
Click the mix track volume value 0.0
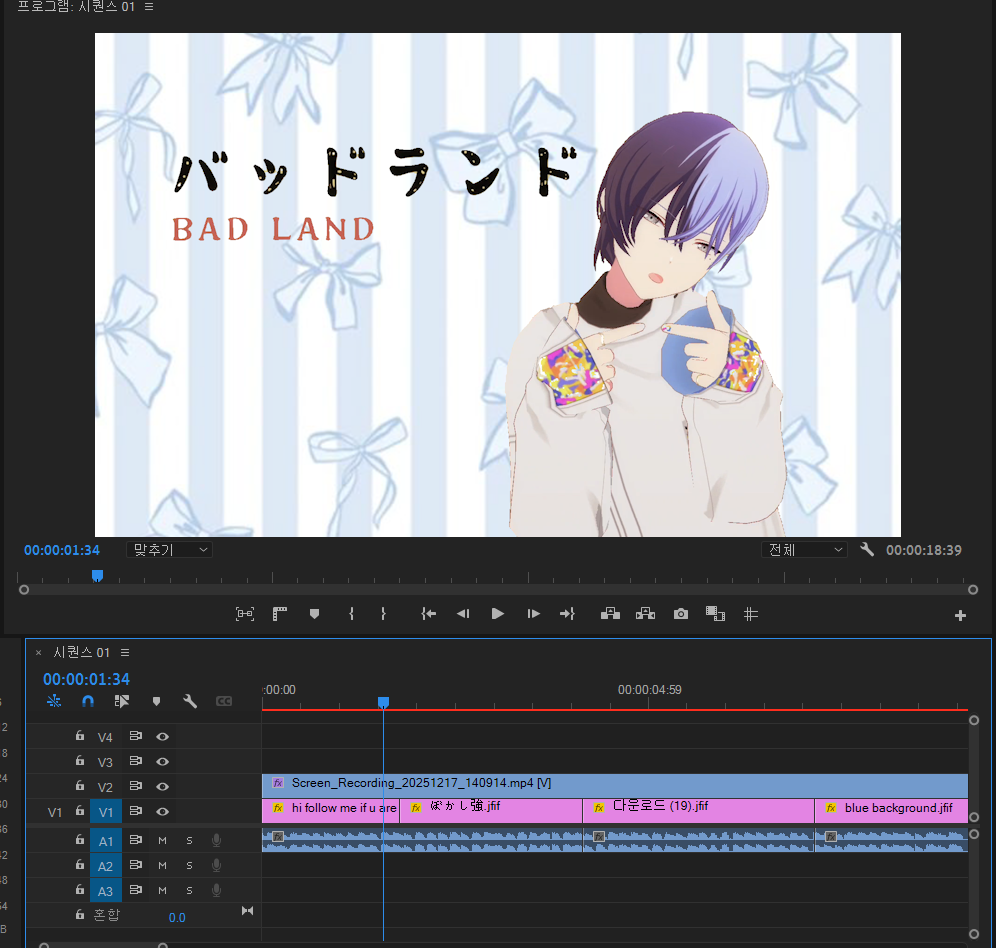tap(177, 917)
